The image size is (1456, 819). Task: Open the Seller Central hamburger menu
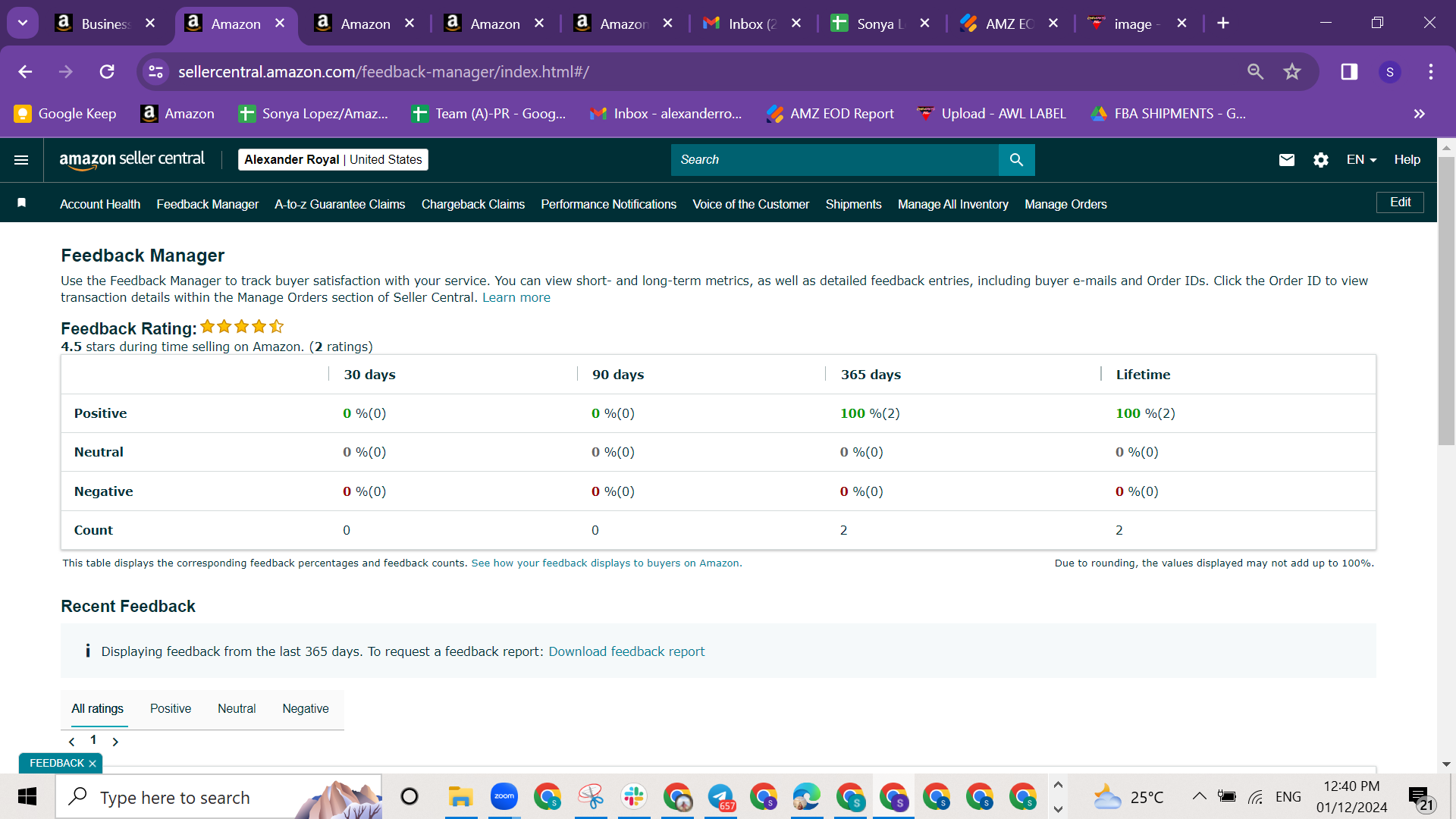tap(21, 160)
